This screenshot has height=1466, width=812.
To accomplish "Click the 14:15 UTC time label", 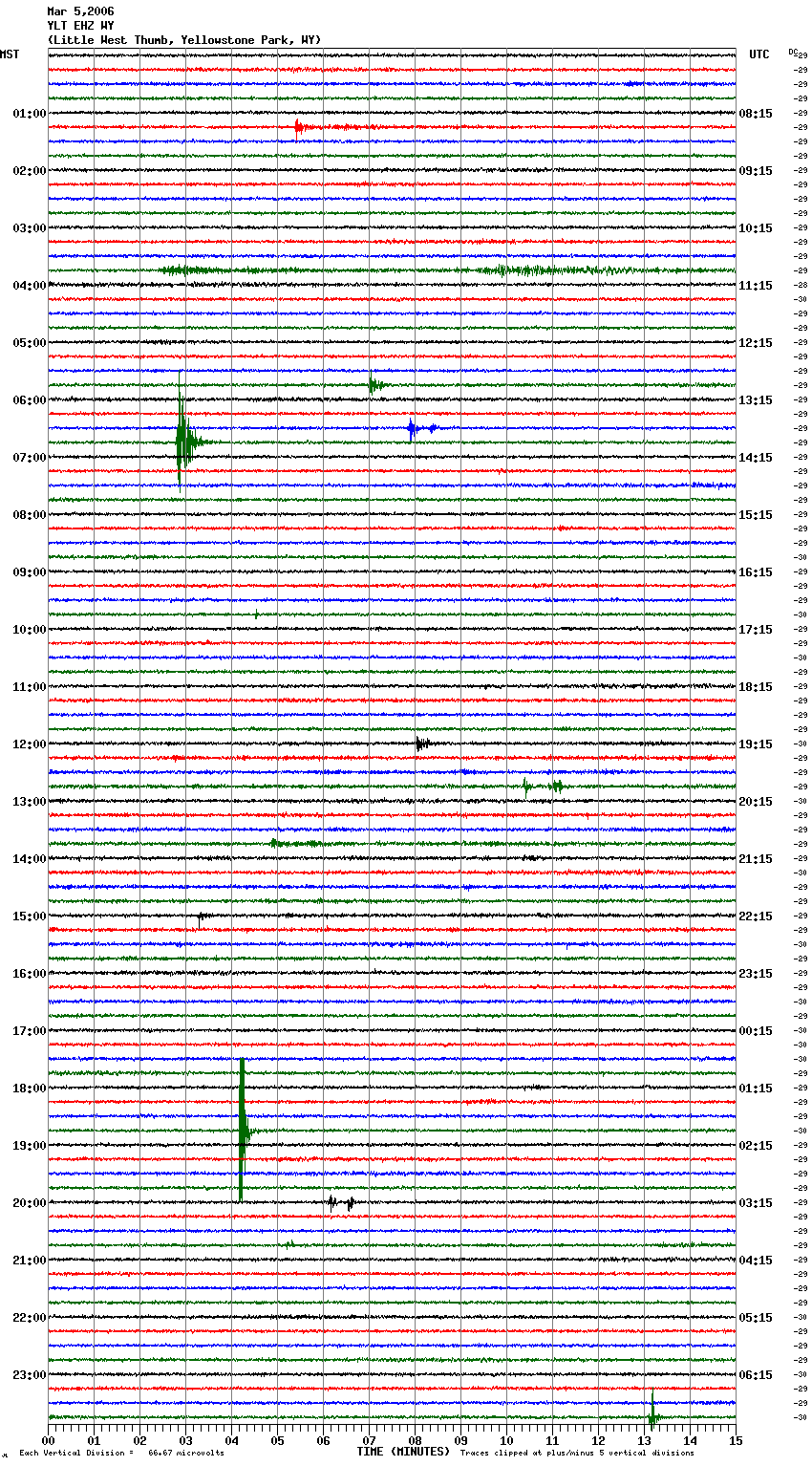I will 756,458.
